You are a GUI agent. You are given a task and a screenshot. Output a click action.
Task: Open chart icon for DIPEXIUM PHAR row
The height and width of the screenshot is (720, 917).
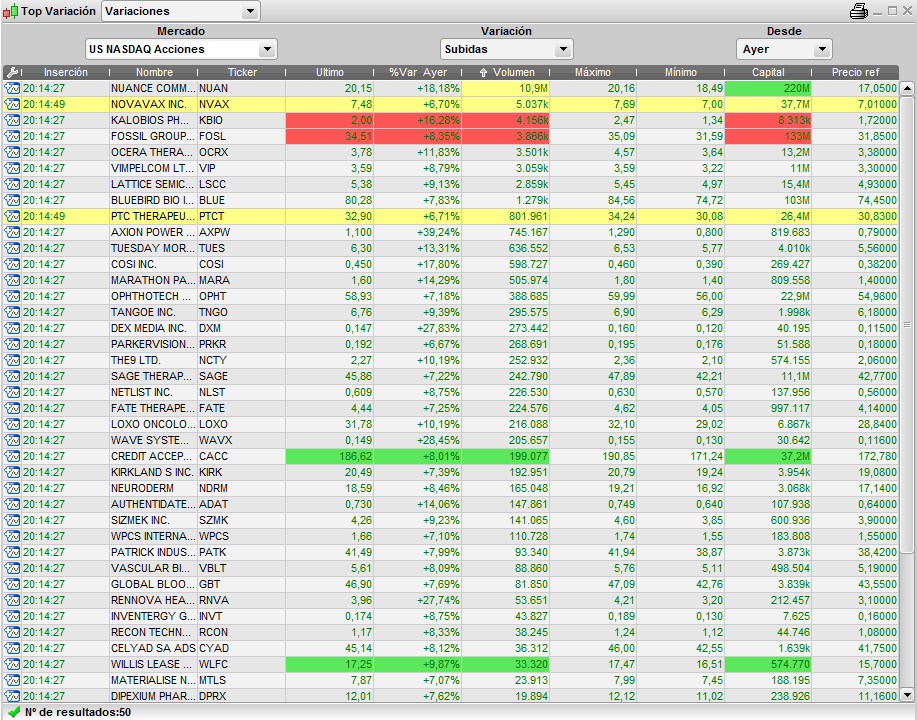click(12, 696)
